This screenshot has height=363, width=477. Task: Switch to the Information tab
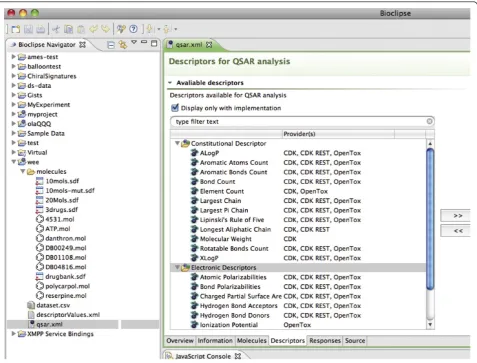(x=215, y=341)
